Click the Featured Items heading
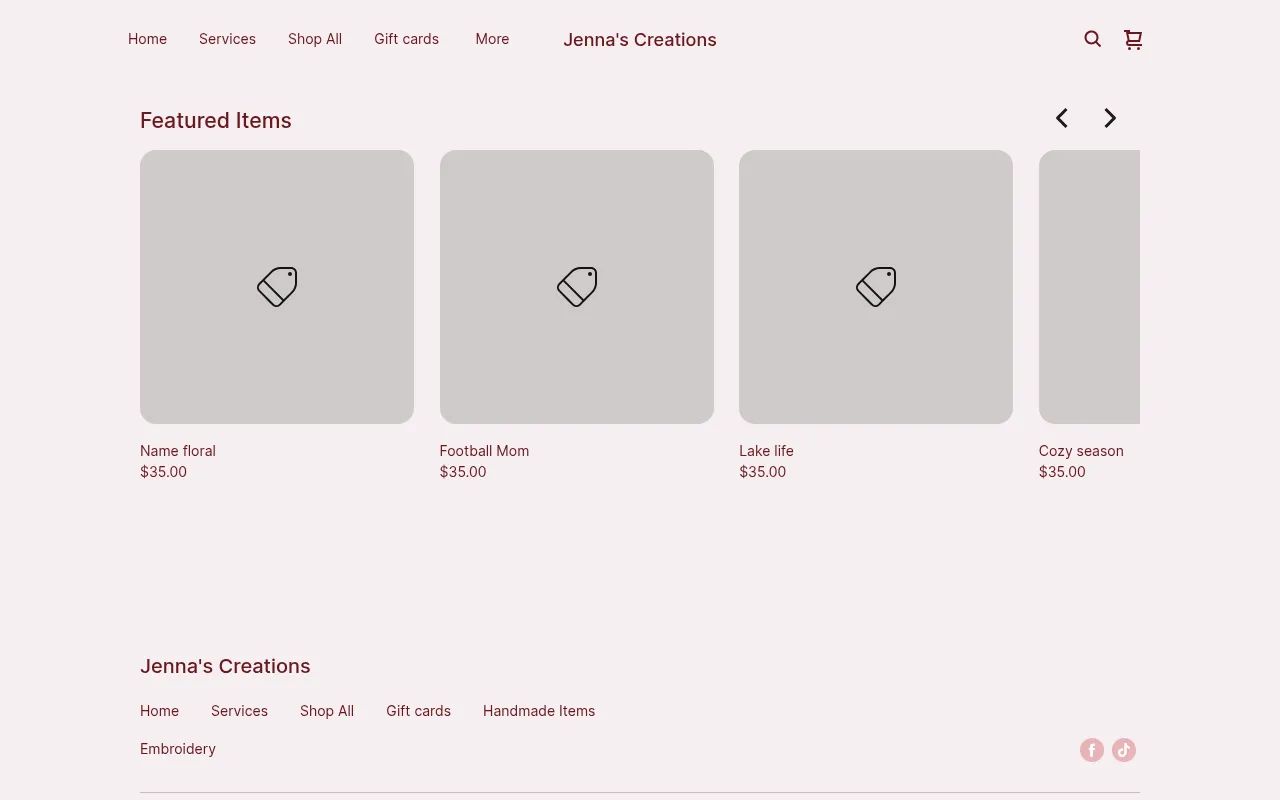 216,120
